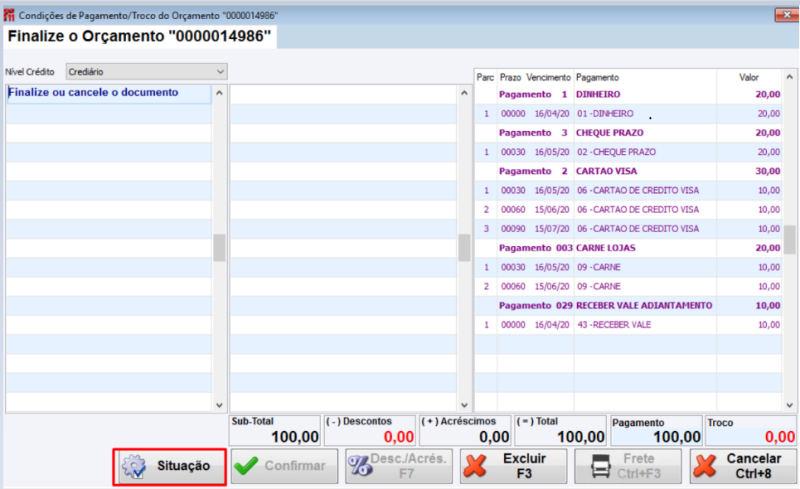Click the truck icon on Frete
Viewport: 800px width, 489px height.
601,466
